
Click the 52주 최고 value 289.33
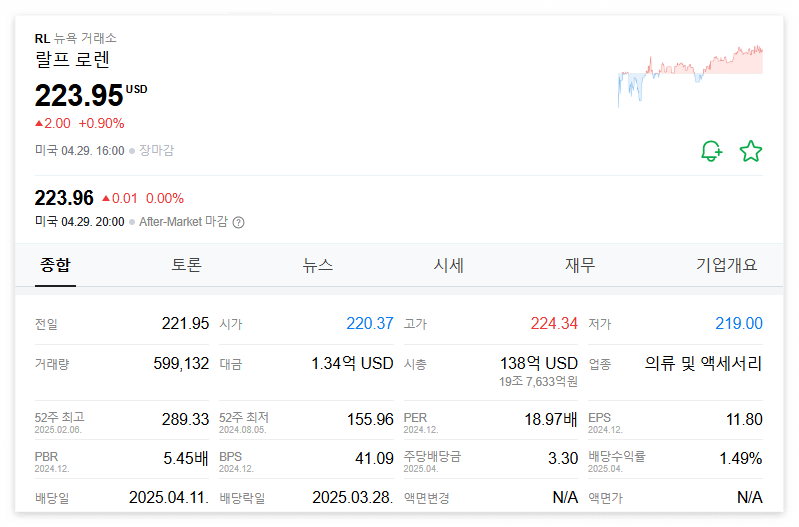(x=185, y=419)
